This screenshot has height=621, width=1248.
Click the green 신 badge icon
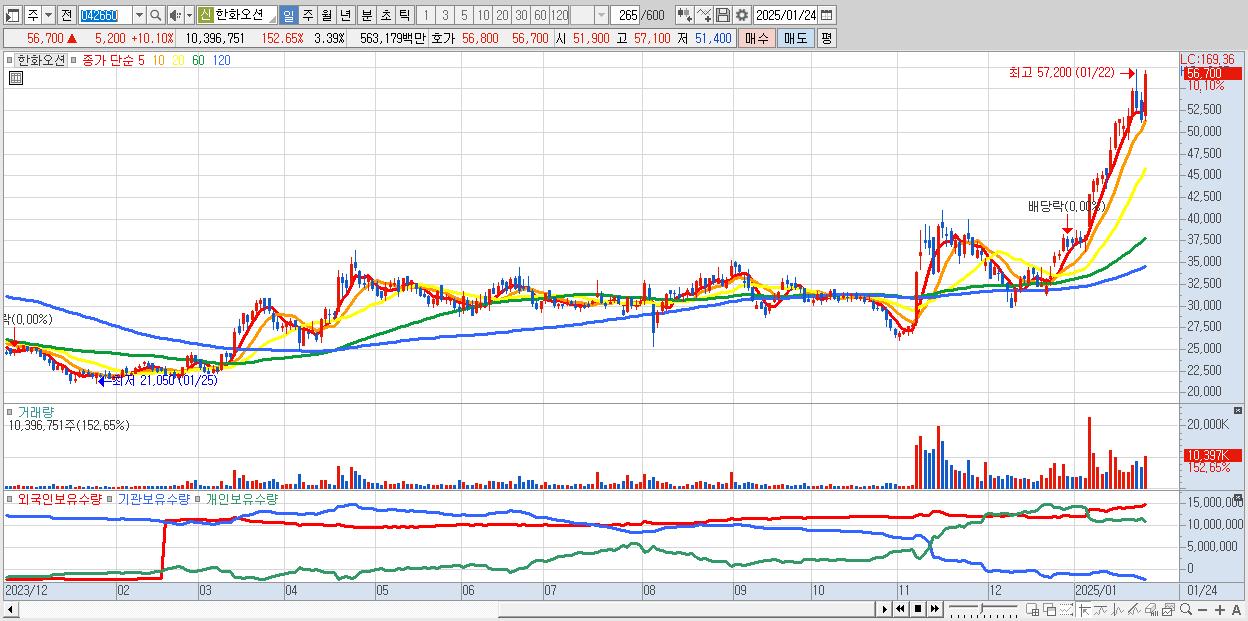point(205,15)
